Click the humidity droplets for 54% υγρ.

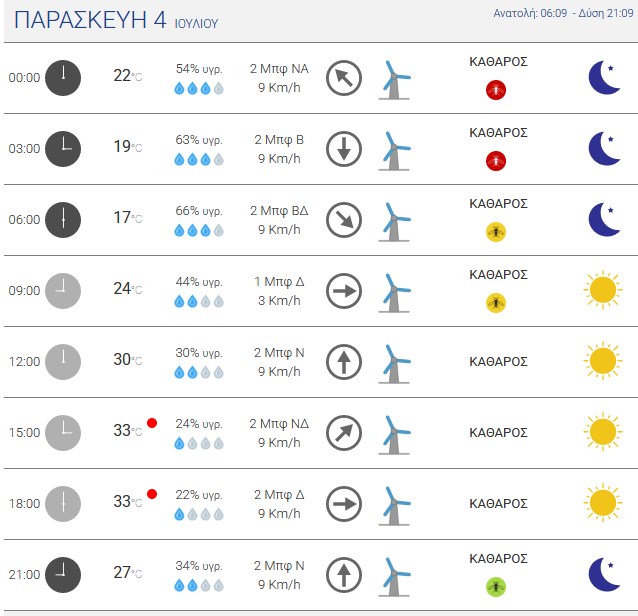pos(199,88)
